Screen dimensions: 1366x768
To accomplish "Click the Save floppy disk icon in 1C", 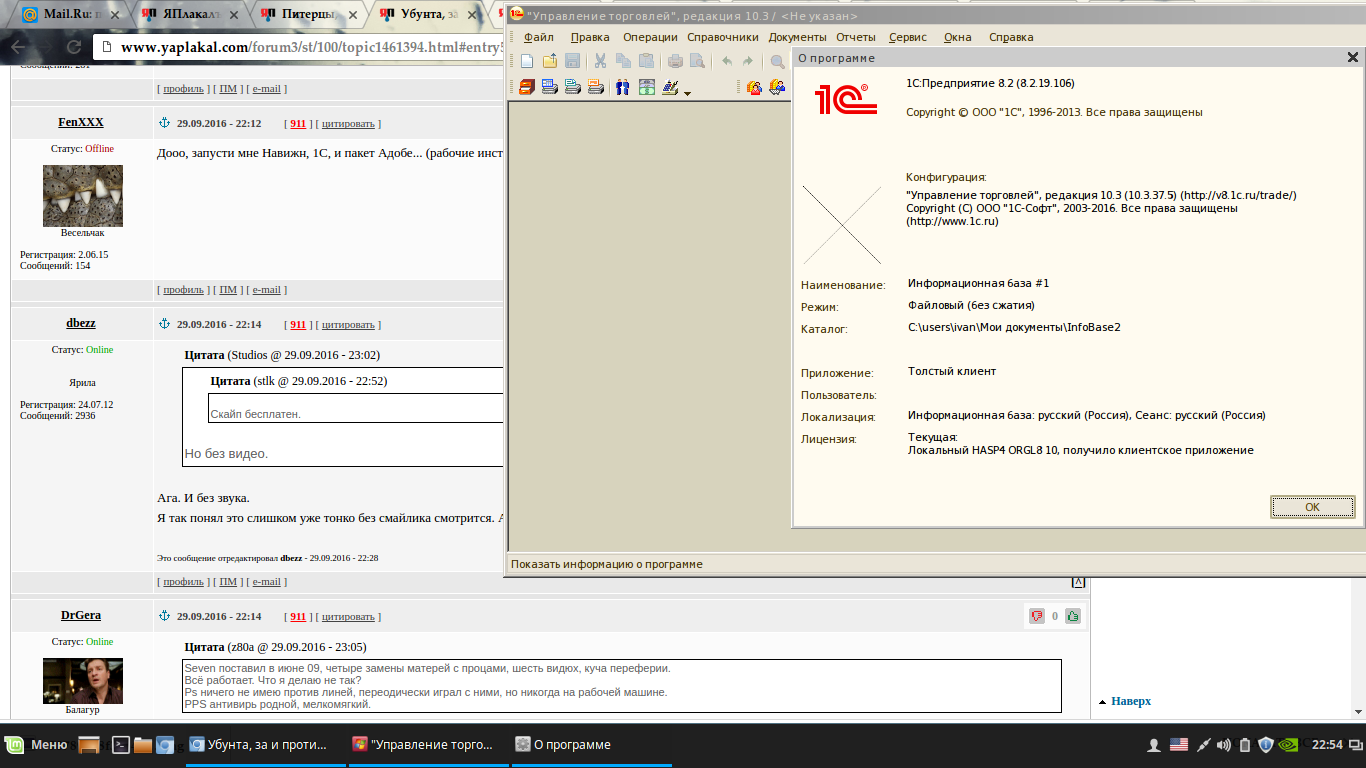I will click(x=573, y=61).
